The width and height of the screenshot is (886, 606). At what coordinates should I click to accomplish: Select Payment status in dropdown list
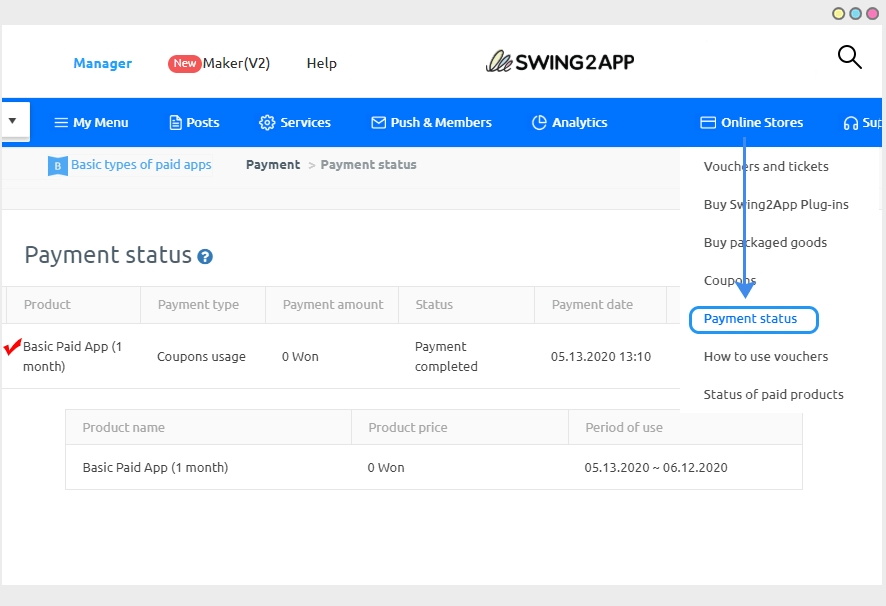(751, 319)
